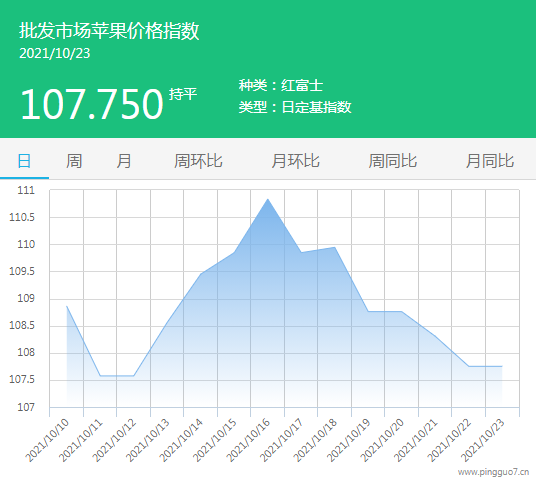Switch to 月环比 month-over-month tab
The image size is (536, 483).
295,161
